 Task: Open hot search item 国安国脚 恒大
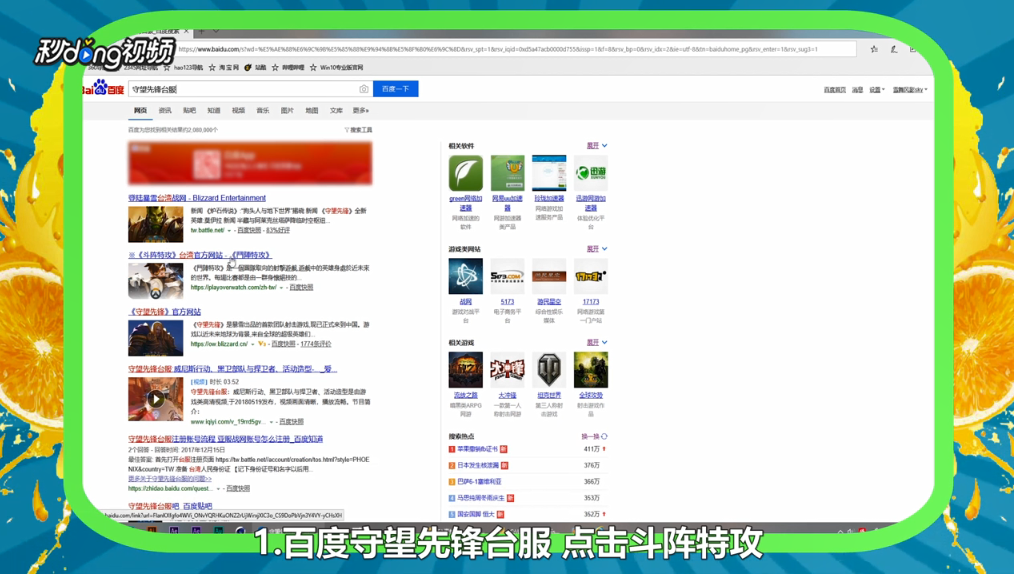[x=475, y=515]
